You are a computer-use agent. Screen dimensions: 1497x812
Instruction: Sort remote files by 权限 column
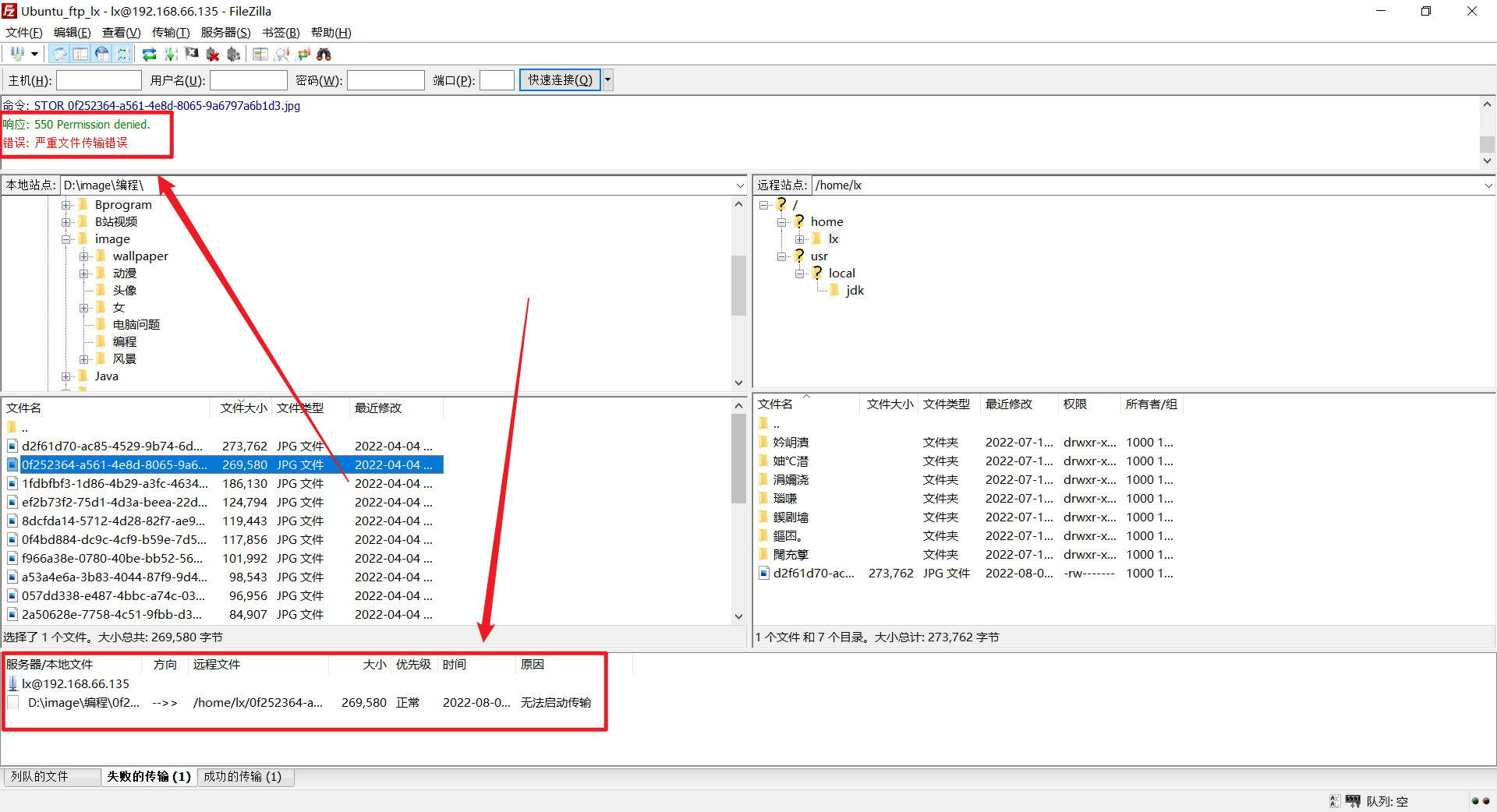coord(1088,404)
